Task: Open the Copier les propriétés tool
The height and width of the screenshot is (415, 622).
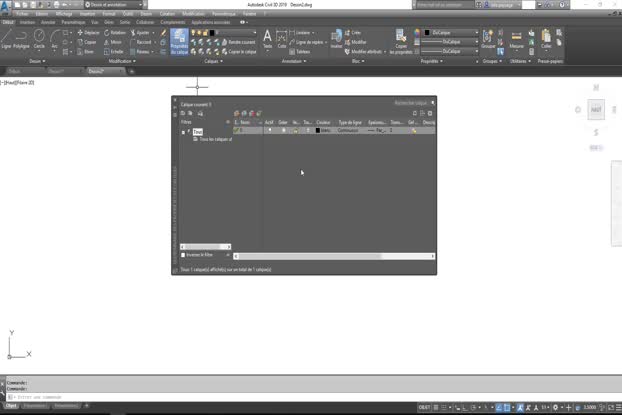Action: click(x=401, y=41)
